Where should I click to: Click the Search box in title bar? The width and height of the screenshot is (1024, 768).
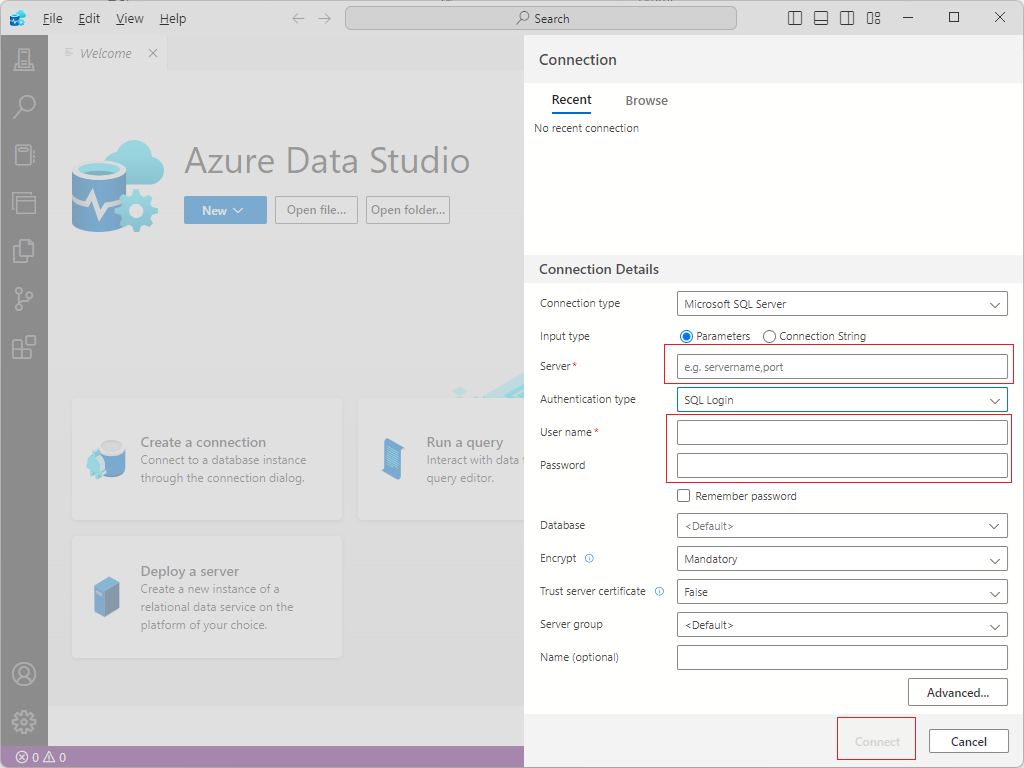(x=541, y=18)
